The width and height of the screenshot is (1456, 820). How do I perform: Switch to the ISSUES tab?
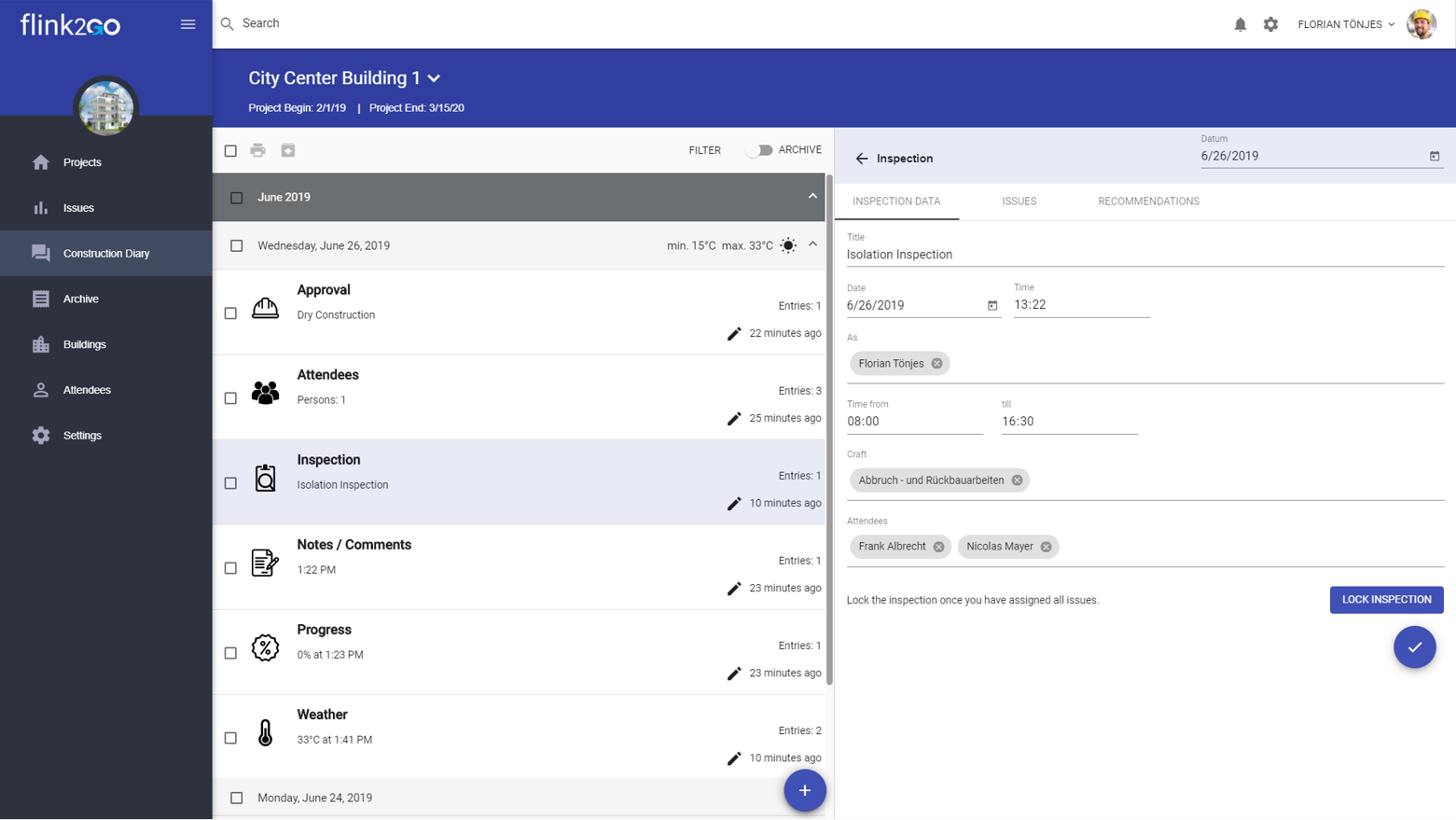tap(1019, 202)
